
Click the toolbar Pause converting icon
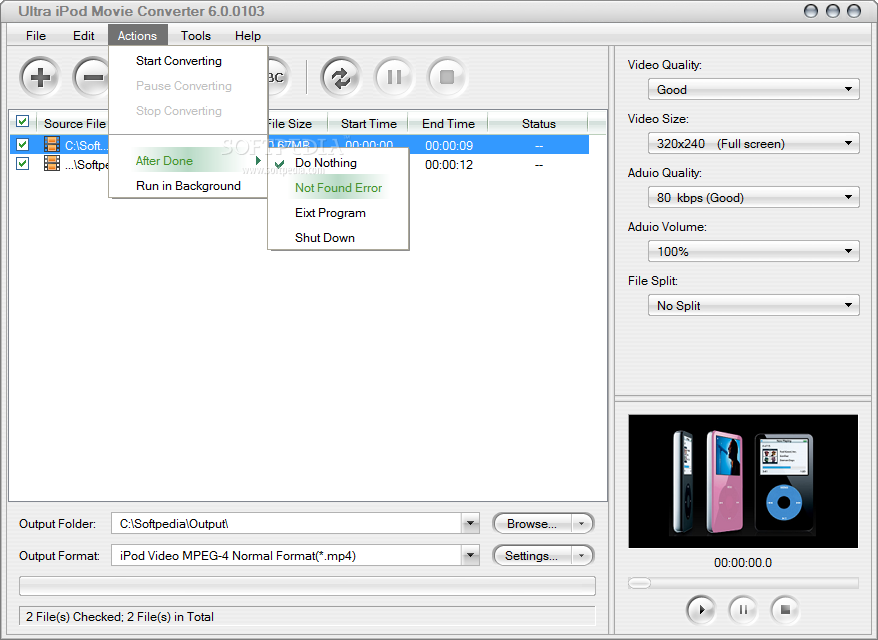point(394,77)
